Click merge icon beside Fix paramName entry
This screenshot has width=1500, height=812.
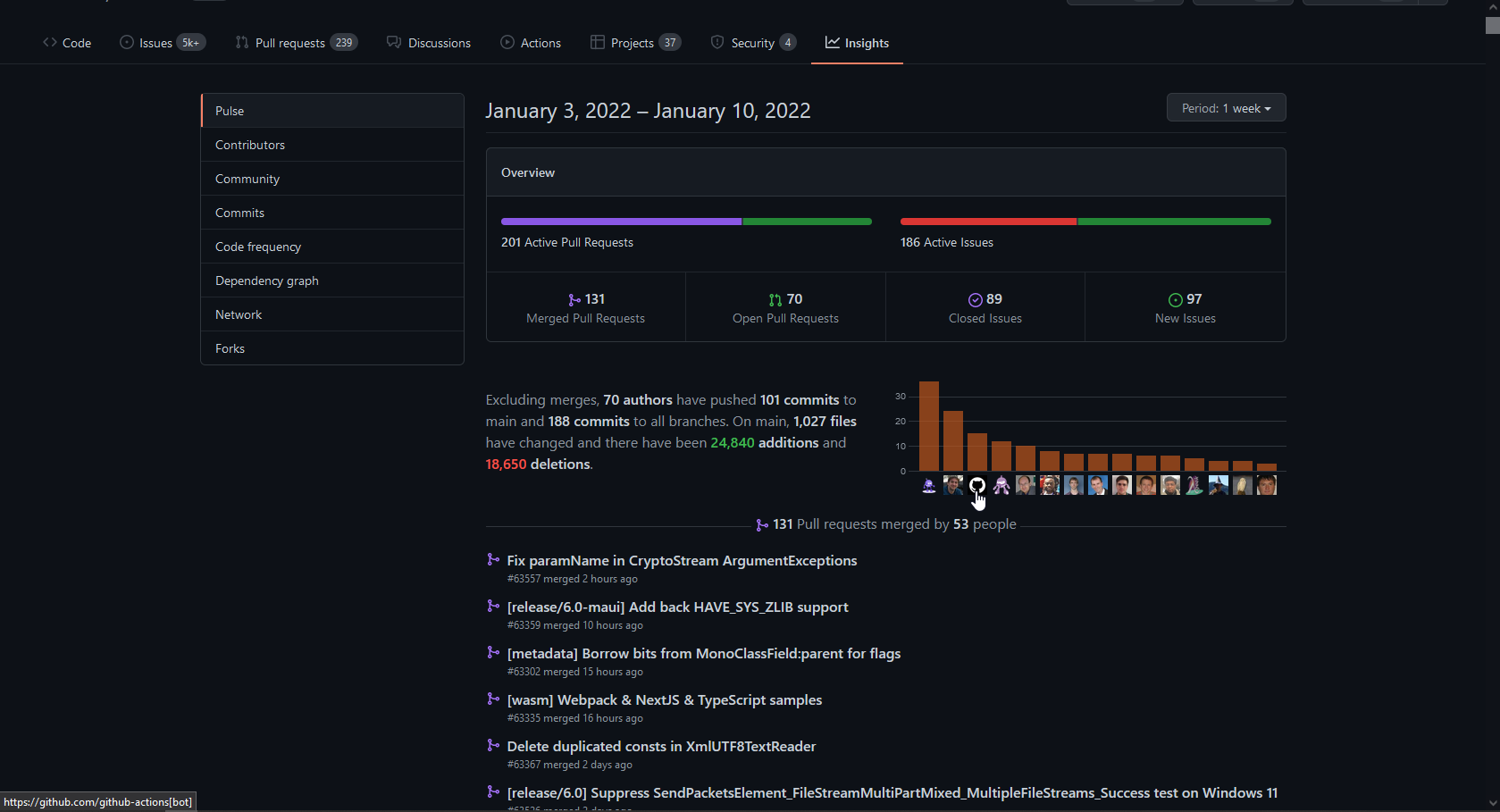point(493,560)
